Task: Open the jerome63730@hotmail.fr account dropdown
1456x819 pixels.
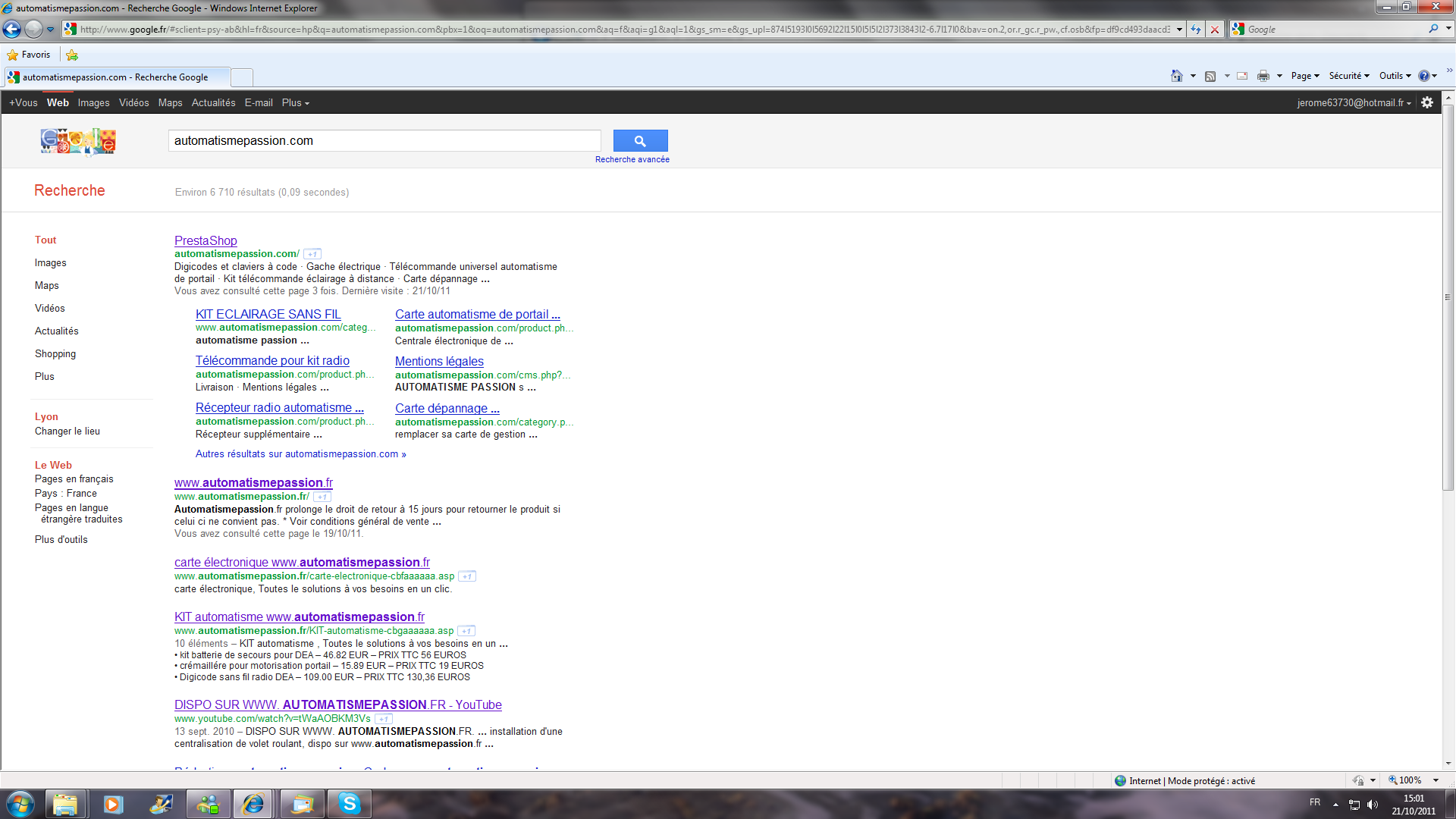Action: coord(1354,102)
